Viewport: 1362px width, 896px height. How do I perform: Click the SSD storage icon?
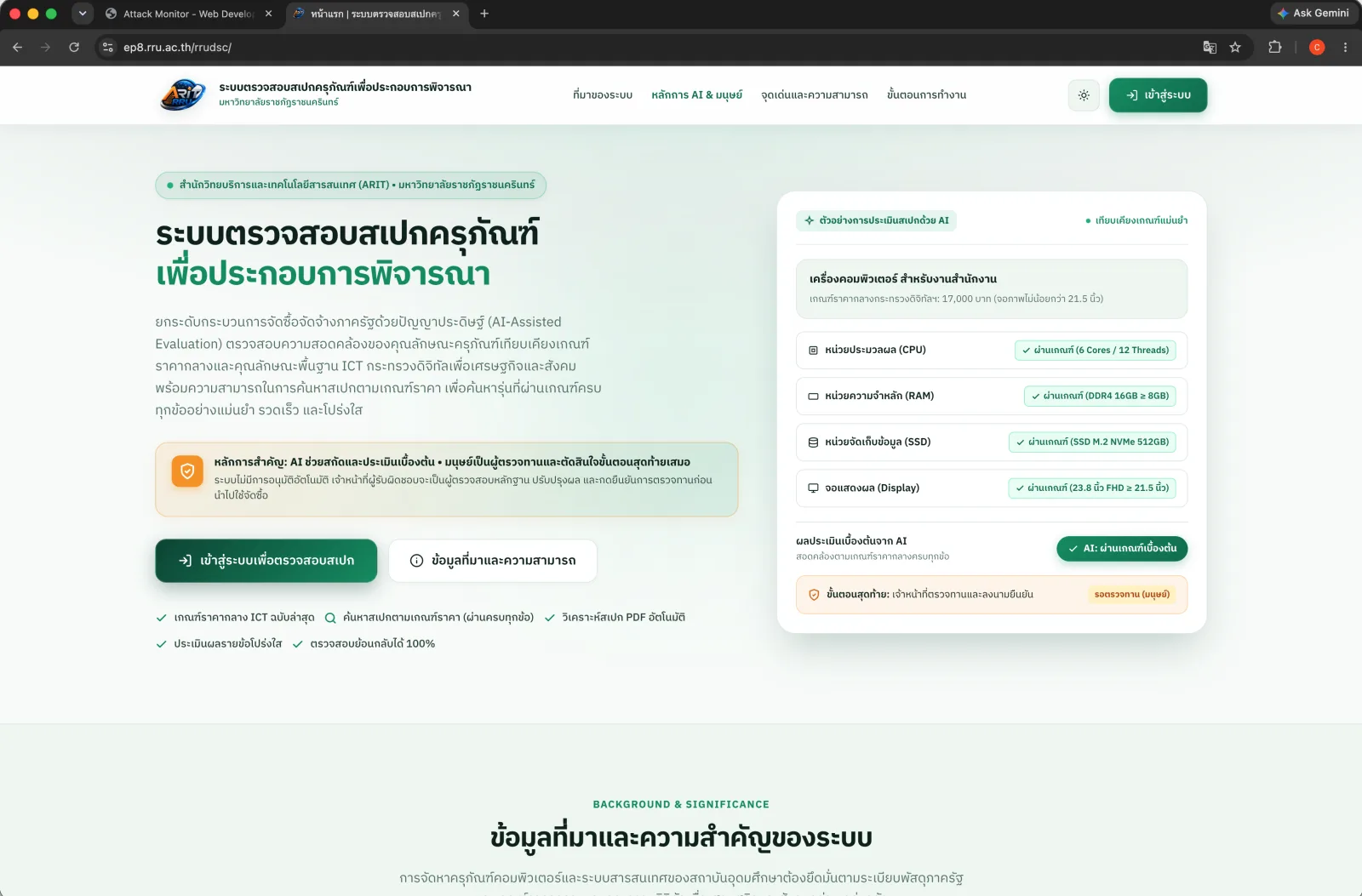(x=813, y=442)
